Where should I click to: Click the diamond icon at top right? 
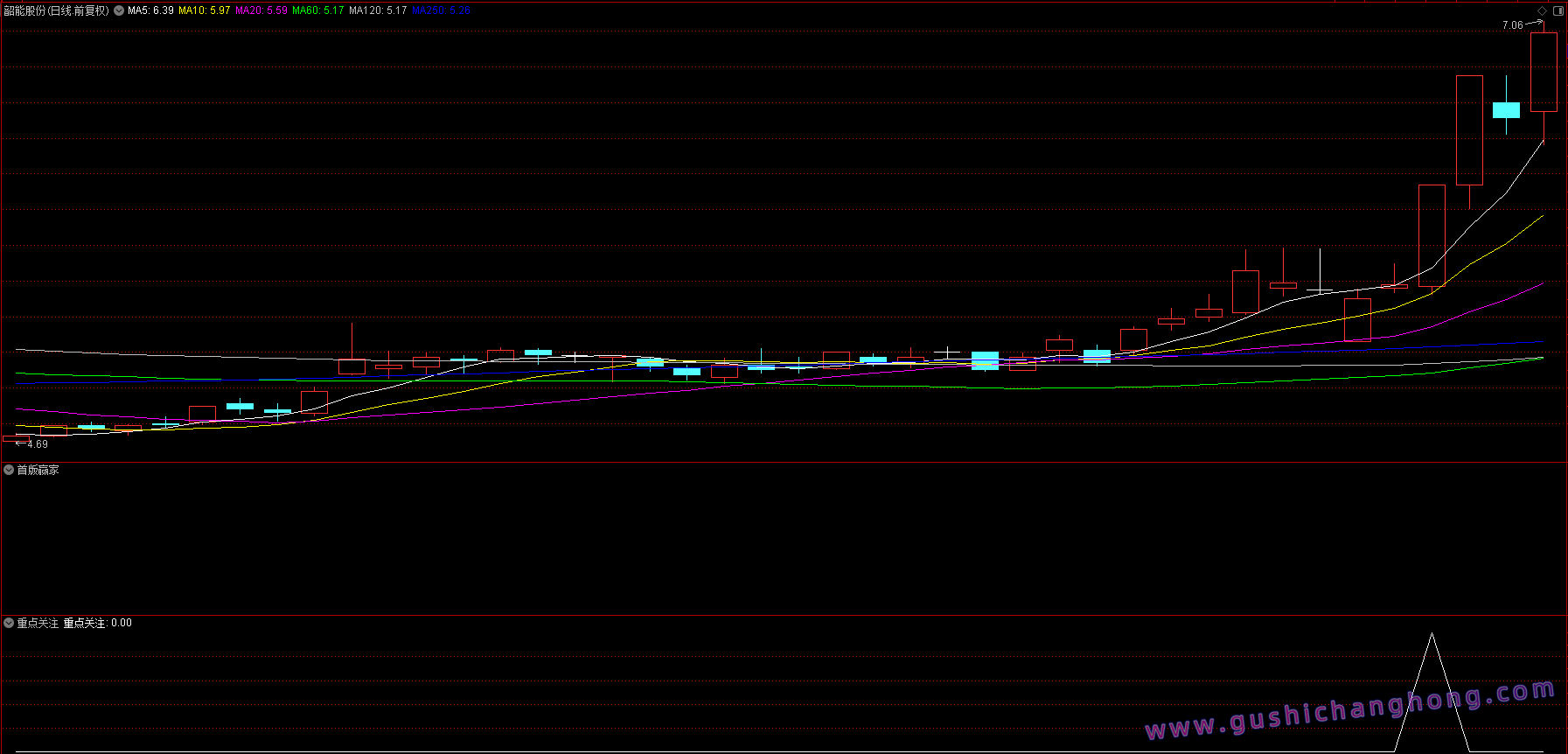point(1542,10)
